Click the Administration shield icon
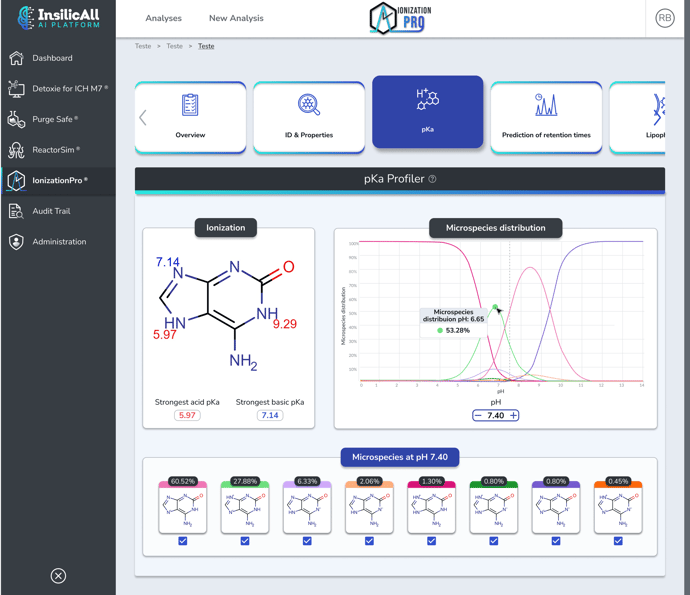 tap(16, 242)
